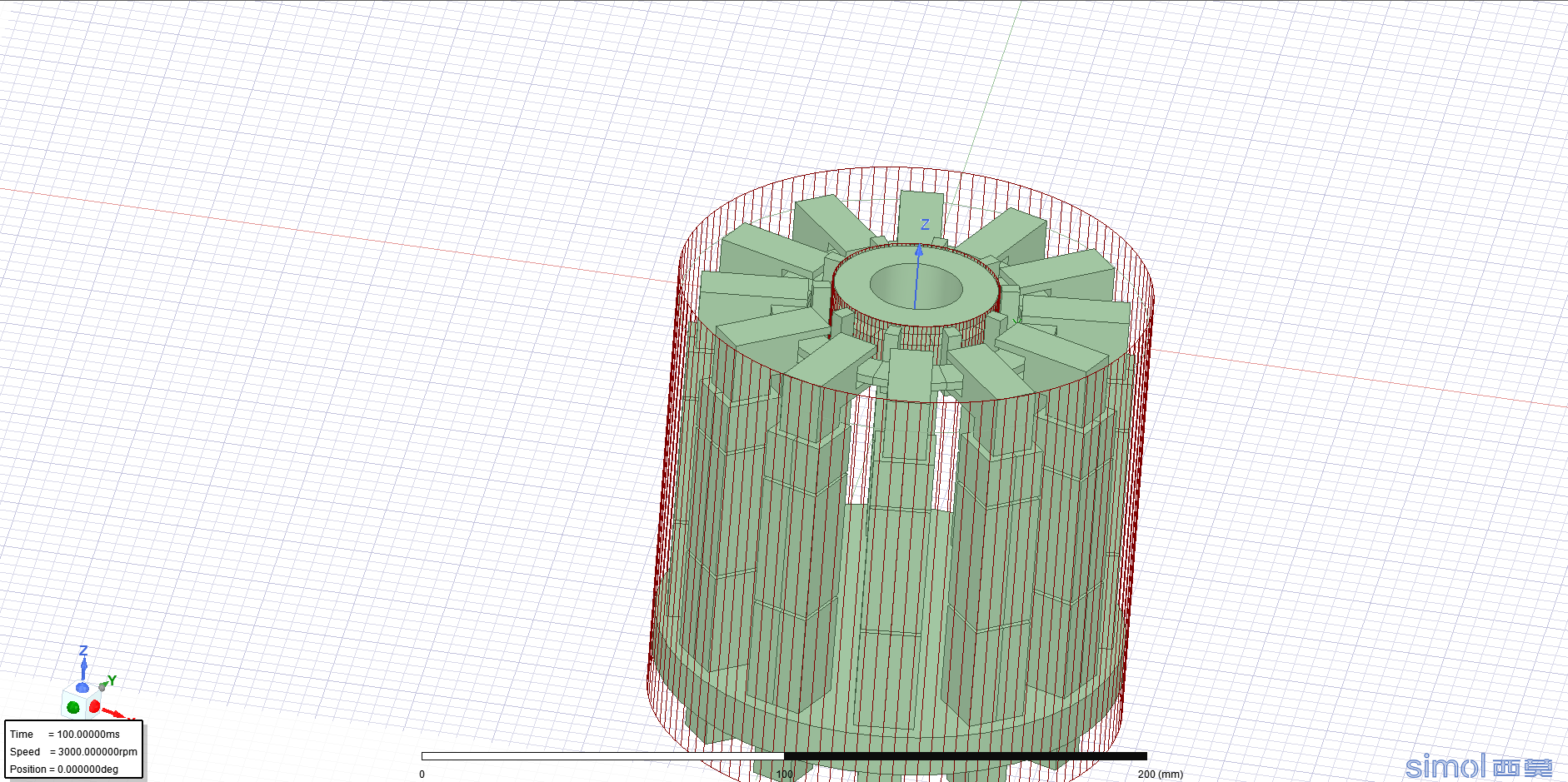This screenshot has height=782, width=1568.
Task: Select the 'Speed = 3000.000000rpm' readout
Action: tap(73, 752)
